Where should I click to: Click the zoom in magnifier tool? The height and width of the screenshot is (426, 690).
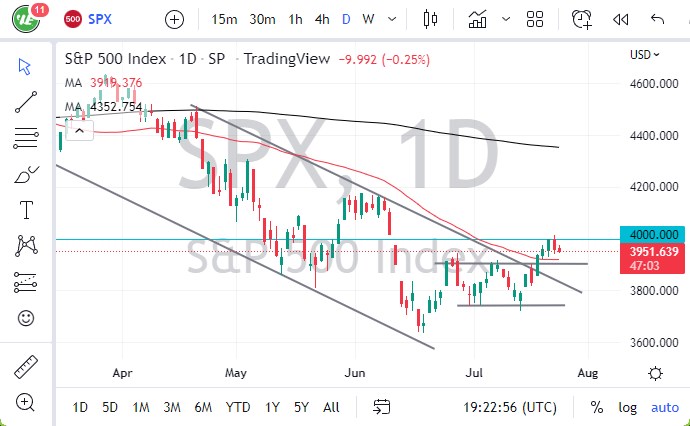tap(26, 401)
